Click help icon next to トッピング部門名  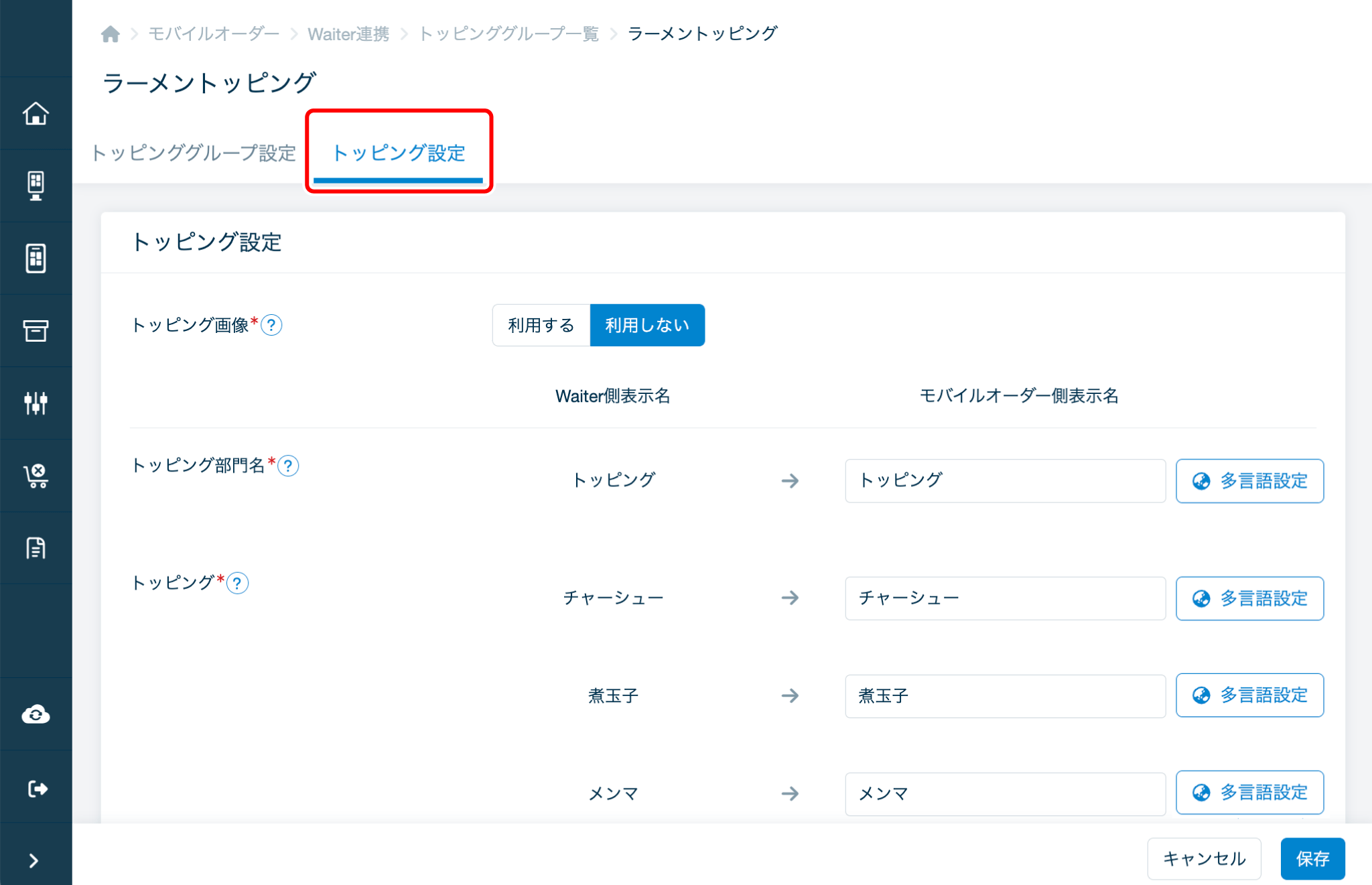point(288,466)
